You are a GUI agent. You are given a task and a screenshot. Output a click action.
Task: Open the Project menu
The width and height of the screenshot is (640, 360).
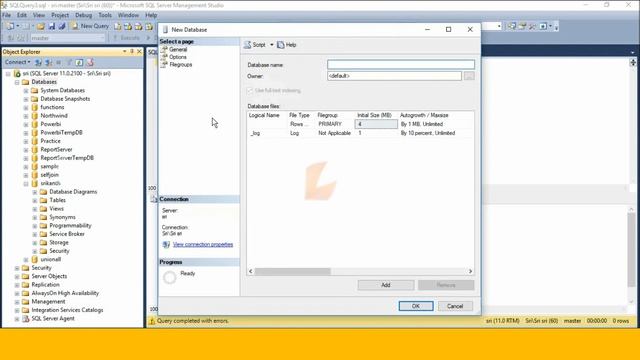tap(60, 15)
